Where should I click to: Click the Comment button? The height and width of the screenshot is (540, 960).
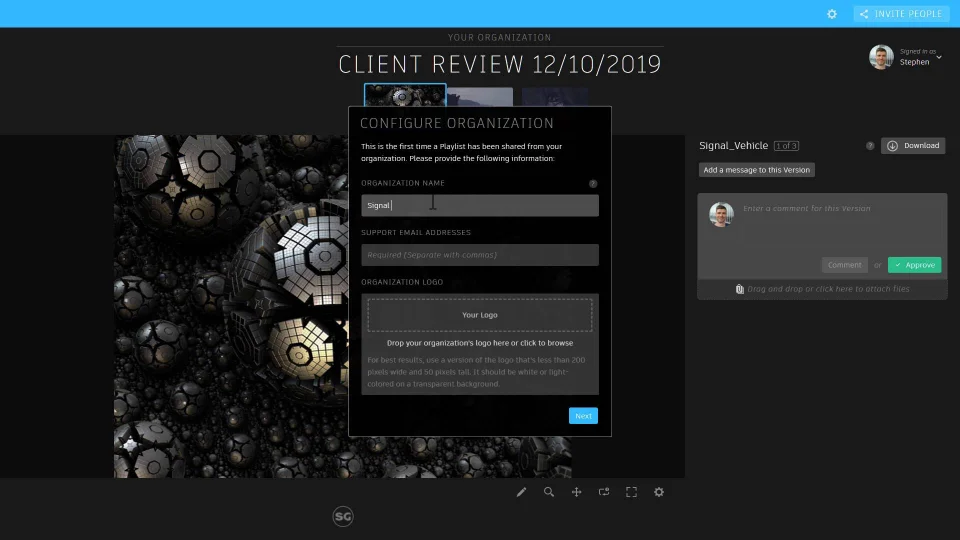(844, 265)
